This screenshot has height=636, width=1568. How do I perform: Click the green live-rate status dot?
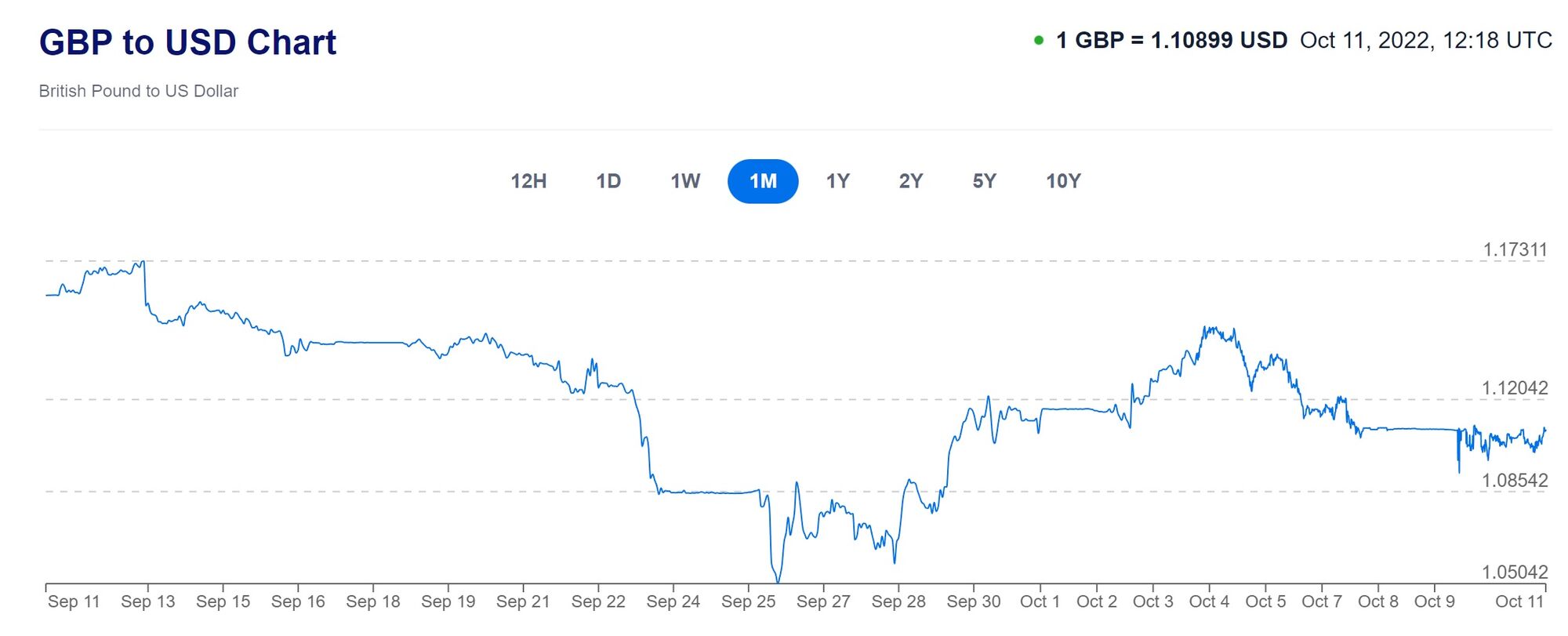(x=1039, y=41)
